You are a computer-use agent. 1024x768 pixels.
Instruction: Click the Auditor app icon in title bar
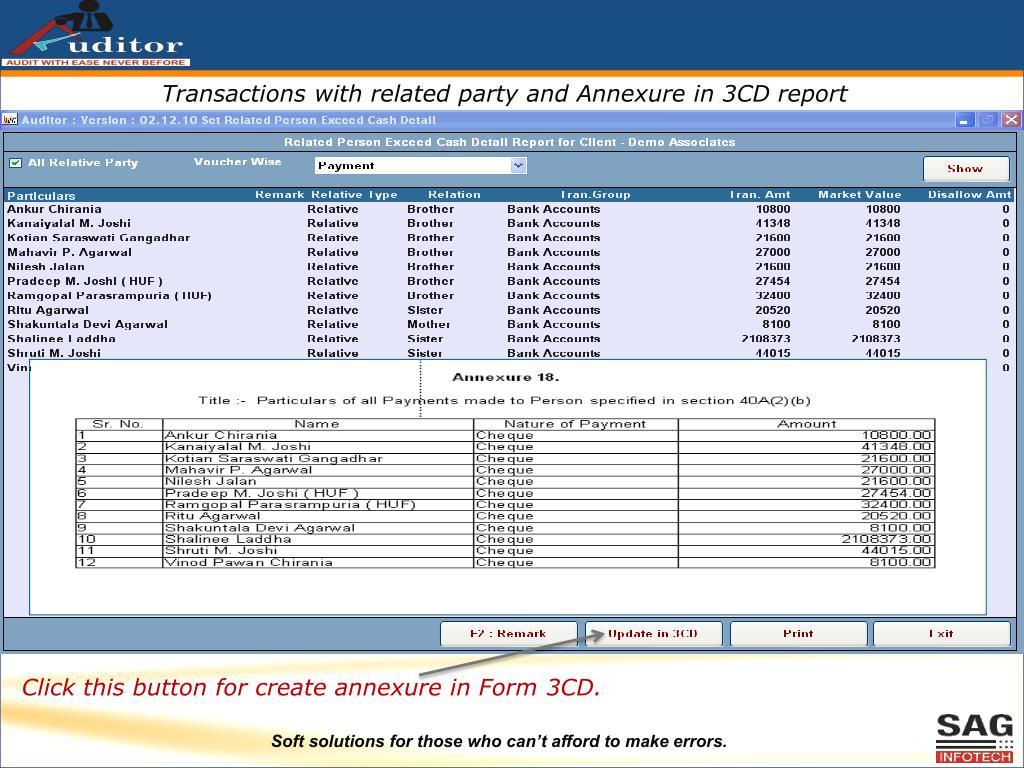[10, 120]
